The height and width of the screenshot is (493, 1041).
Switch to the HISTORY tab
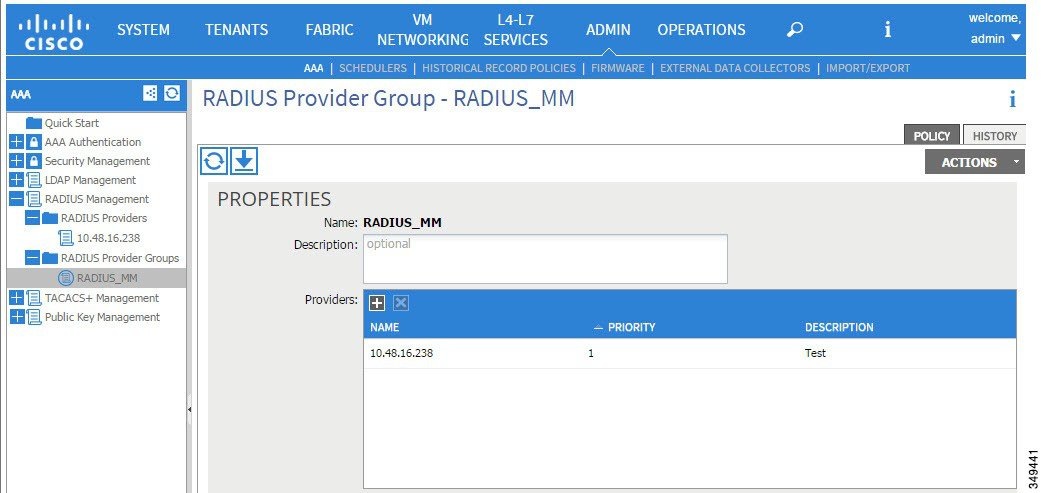click(995, 135)
